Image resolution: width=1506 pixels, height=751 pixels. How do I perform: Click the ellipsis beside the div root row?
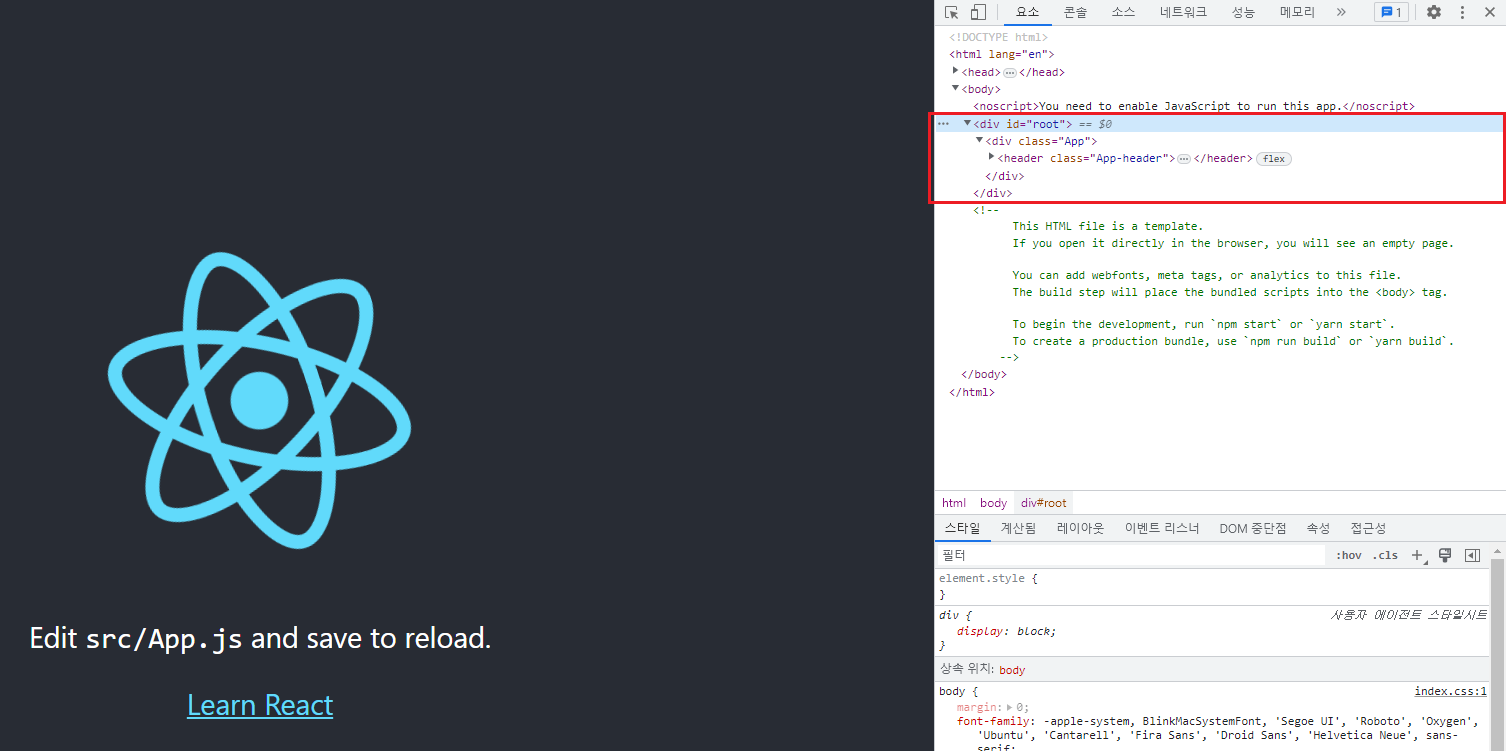tap(943, 124)
